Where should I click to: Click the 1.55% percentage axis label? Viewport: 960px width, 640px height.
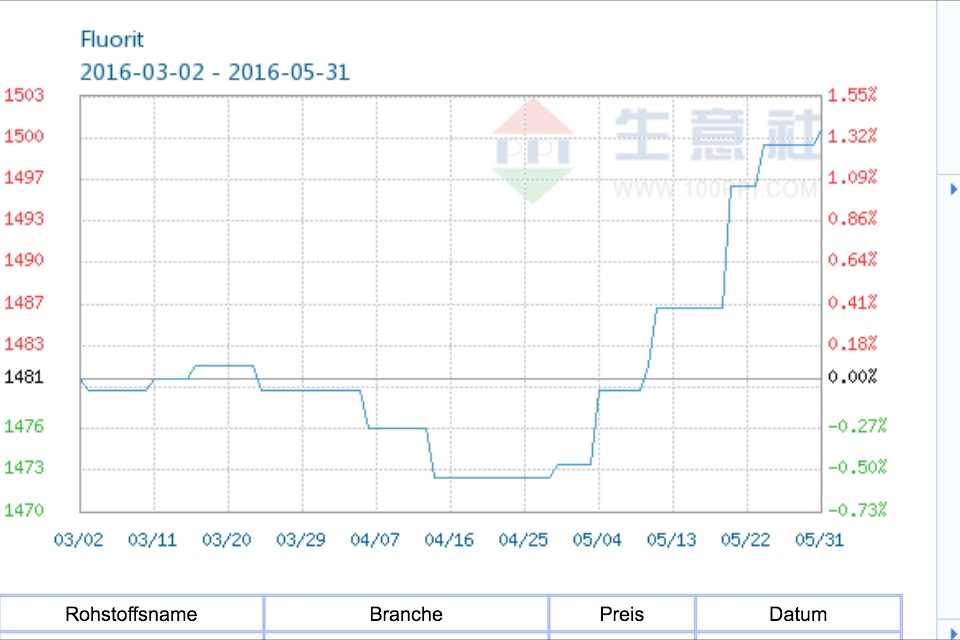click(854, 96)
